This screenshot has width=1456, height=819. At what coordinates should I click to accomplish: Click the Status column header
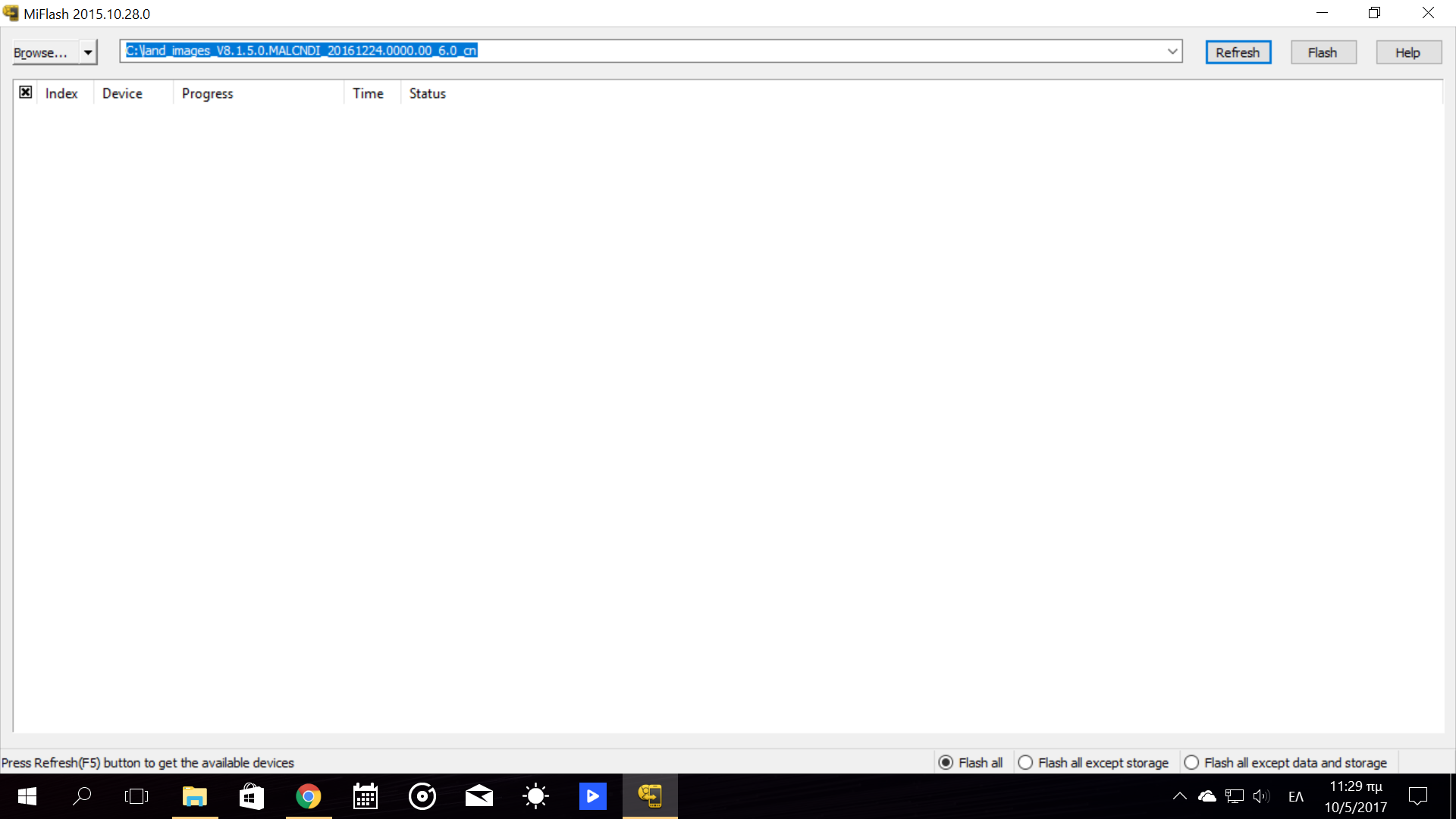point(428,93)
